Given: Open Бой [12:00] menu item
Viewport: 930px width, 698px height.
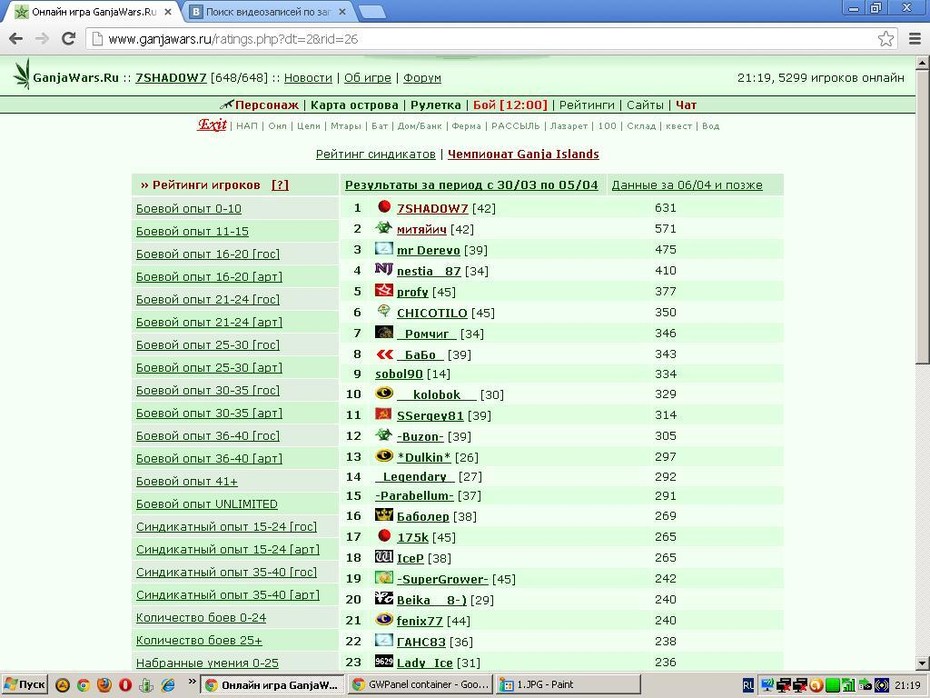Looking at the screenshot, I should (x=510, y=105).
